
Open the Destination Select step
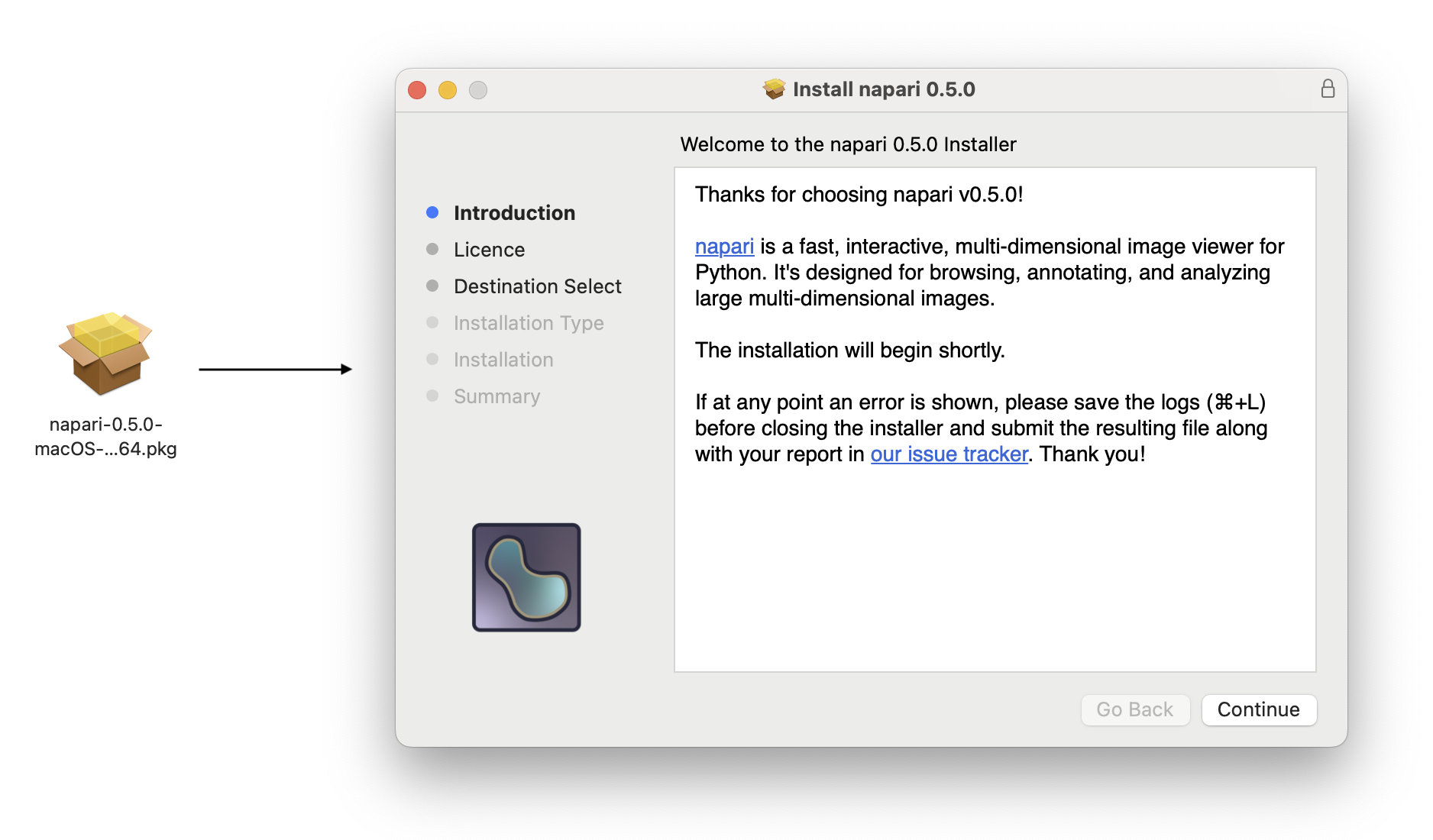point(537,286)
